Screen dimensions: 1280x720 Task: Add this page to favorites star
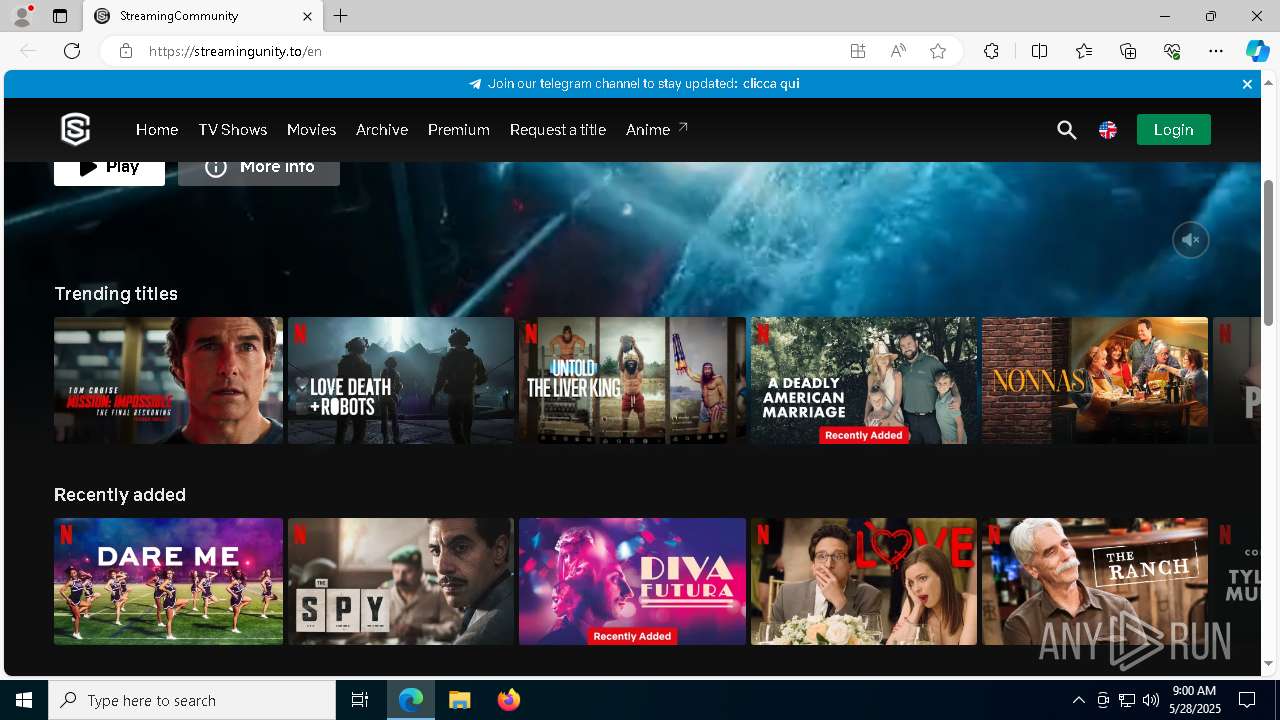coord(938,51)
